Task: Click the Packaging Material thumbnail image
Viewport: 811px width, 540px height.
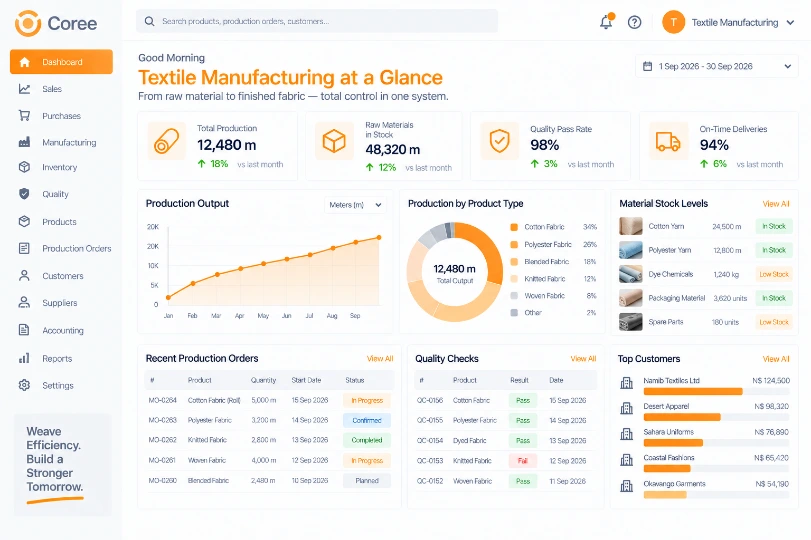Action: click(x=630, y=298)
